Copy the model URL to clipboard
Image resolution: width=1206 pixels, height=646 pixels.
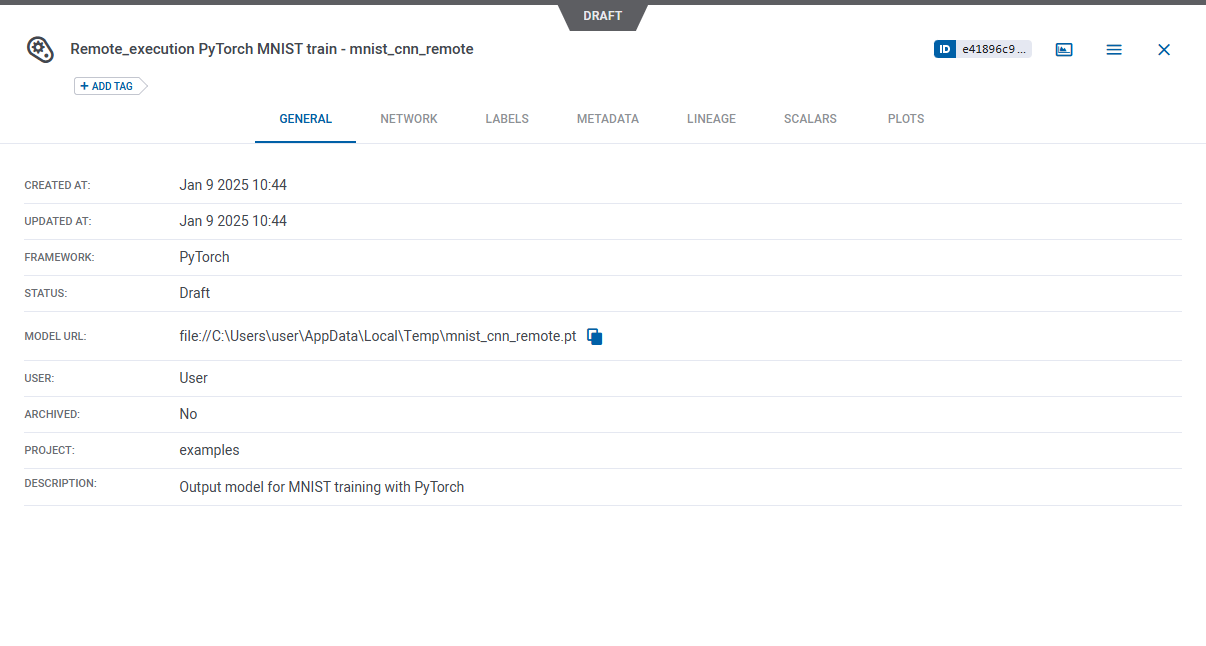click(595, 337)
